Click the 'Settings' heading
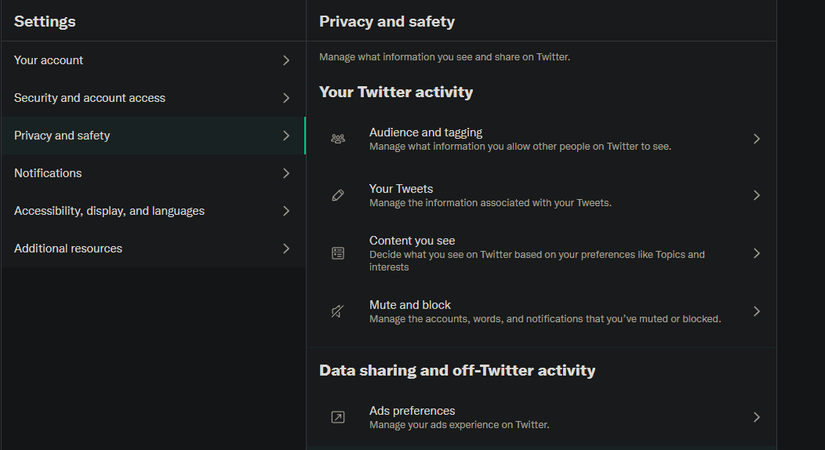Viewport: 825px width, 450px height. (x=45, y=22)
